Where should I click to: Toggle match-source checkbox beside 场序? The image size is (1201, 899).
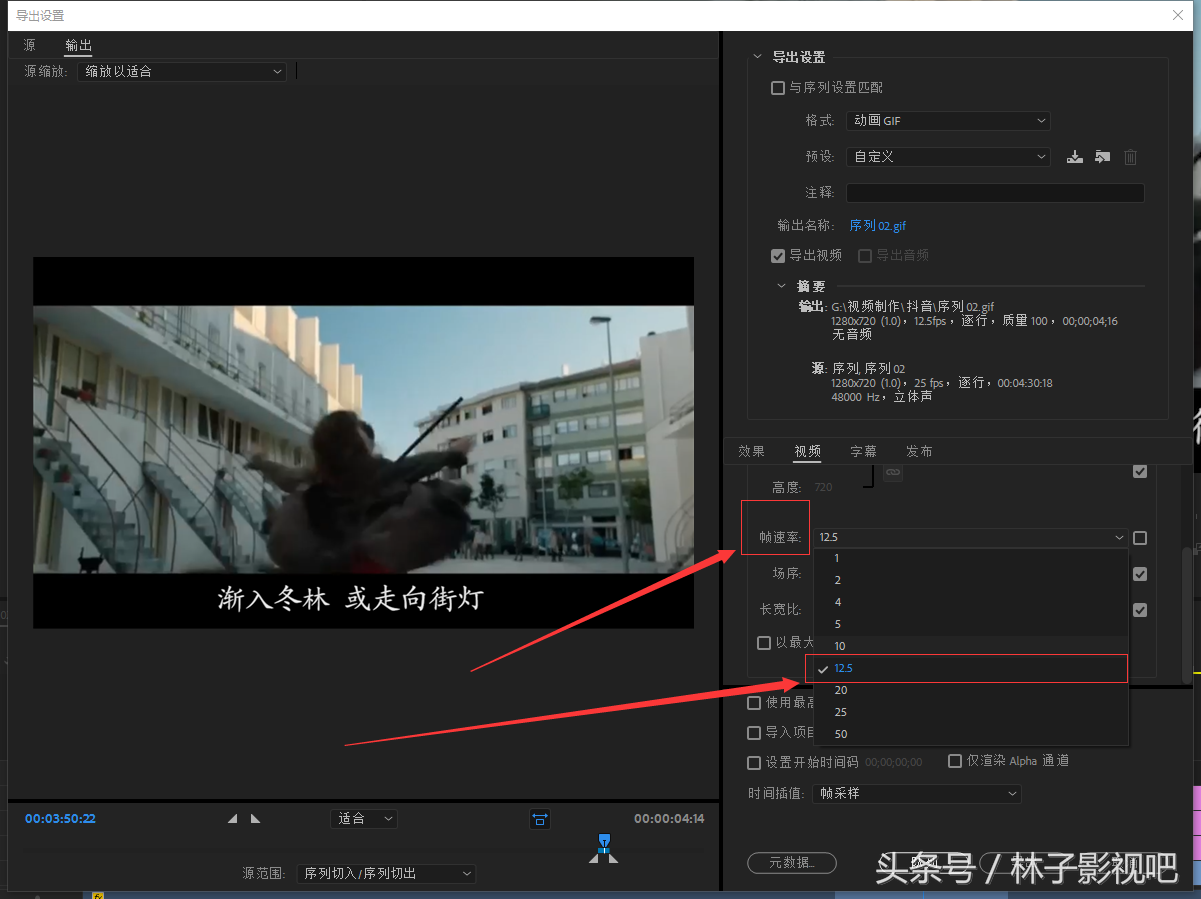1140,574
